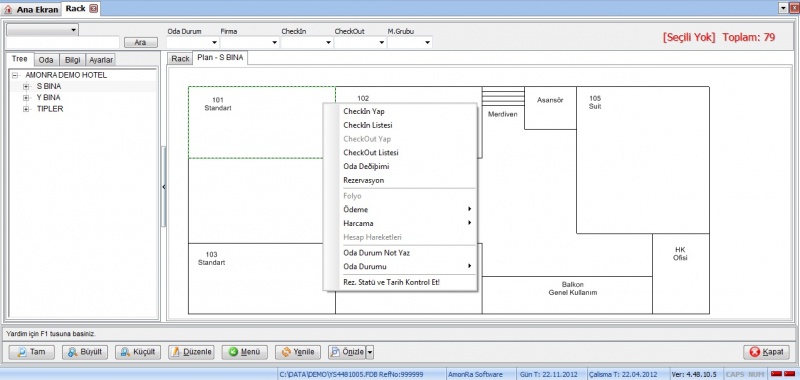The height and width of the screenshot is (380, 800).
Task: Zoom in with the Büyült button
Action: 85,352
